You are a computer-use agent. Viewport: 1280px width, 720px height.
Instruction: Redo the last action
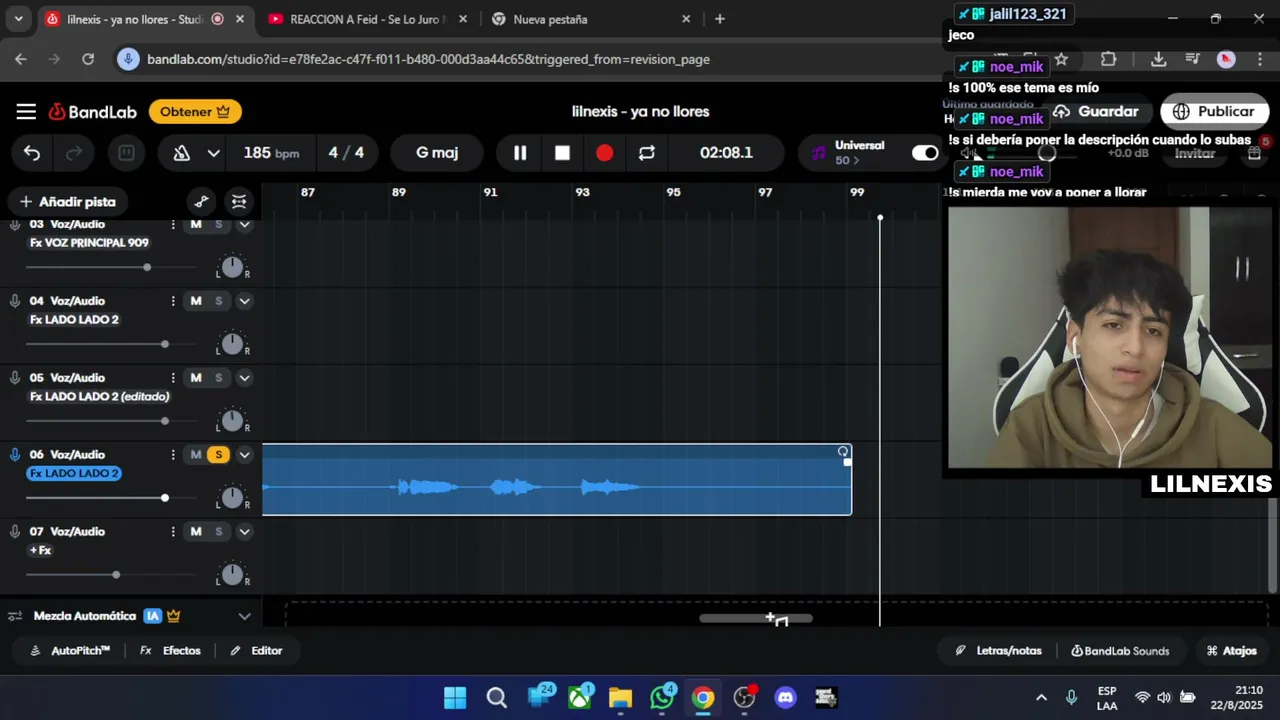[x=74, y=153]
